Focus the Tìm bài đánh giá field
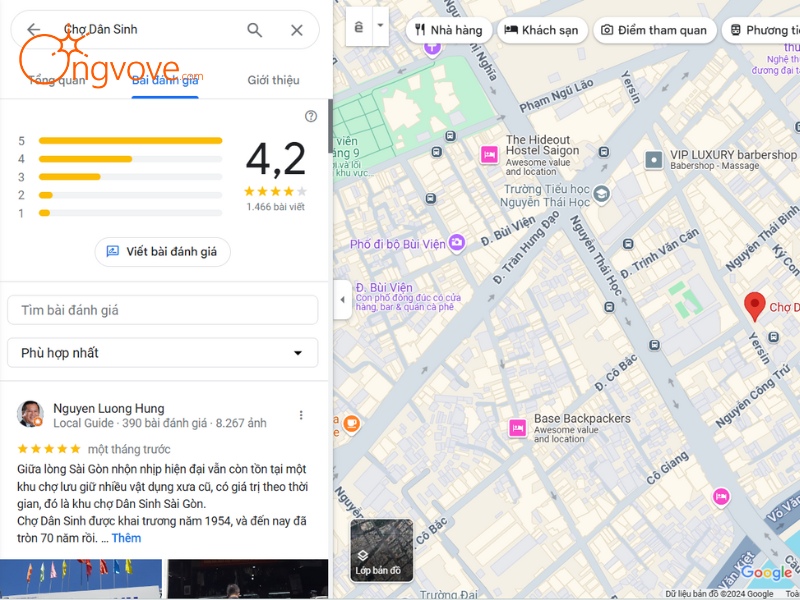Screen dimensions: 800x600 pyautogui.click(x=163, y=310)
